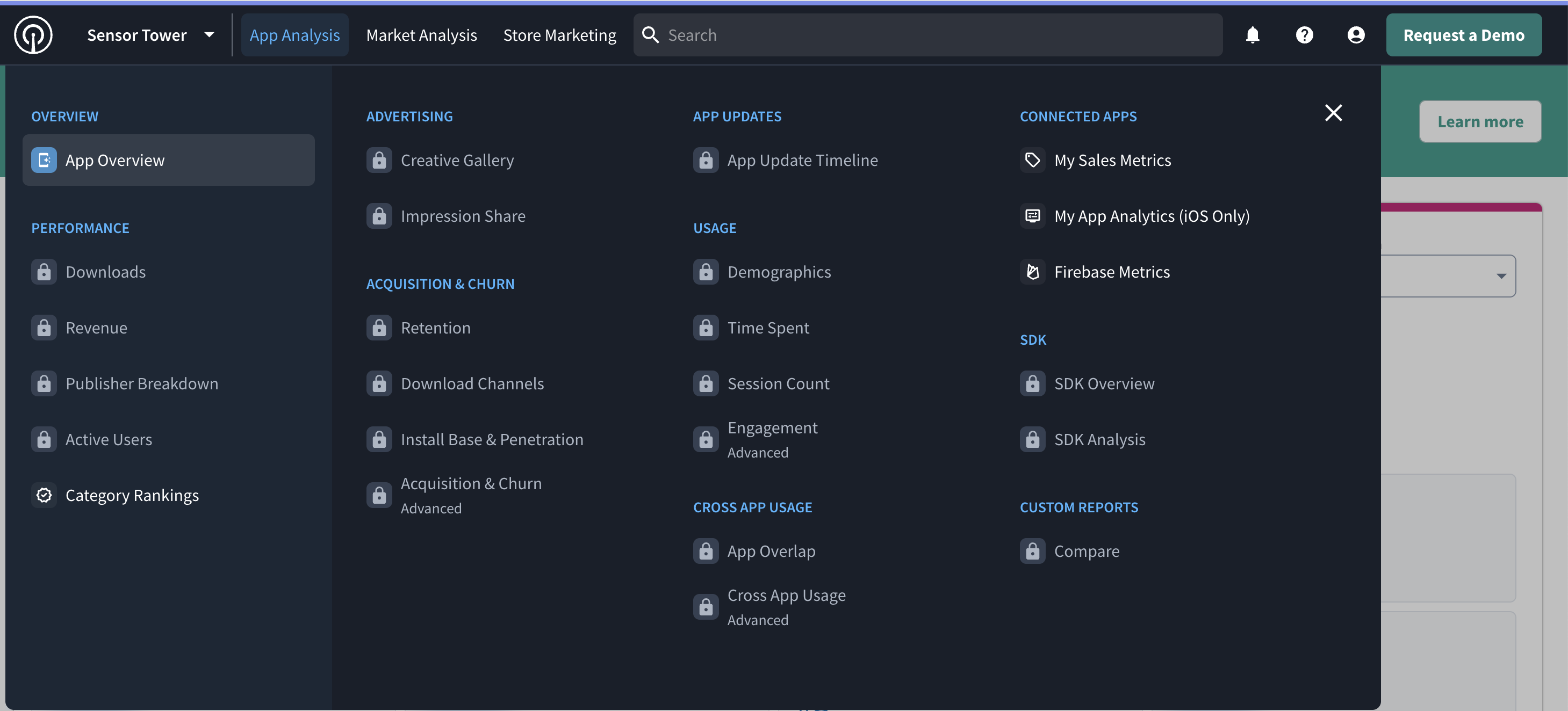
Task: Click the help question mark icon
Action: pos(1304,35)
